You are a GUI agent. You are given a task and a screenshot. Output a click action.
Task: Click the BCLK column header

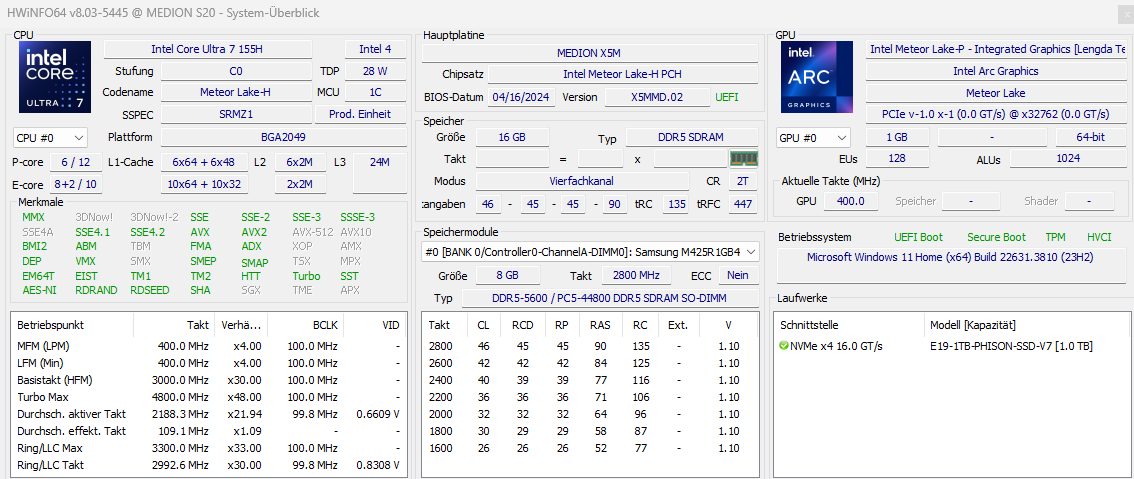(306, 325)
